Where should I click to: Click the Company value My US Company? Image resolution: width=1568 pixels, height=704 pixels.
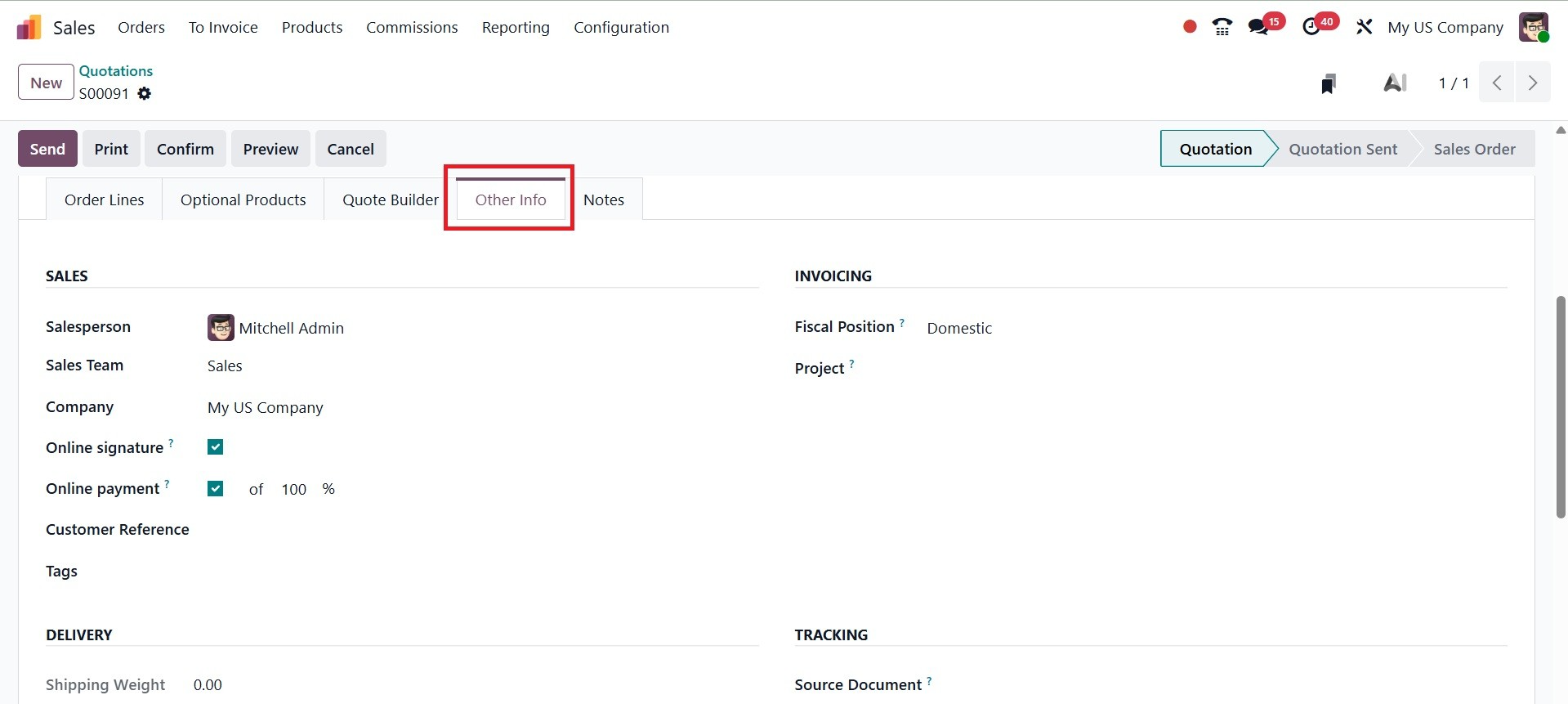[266, 407]
